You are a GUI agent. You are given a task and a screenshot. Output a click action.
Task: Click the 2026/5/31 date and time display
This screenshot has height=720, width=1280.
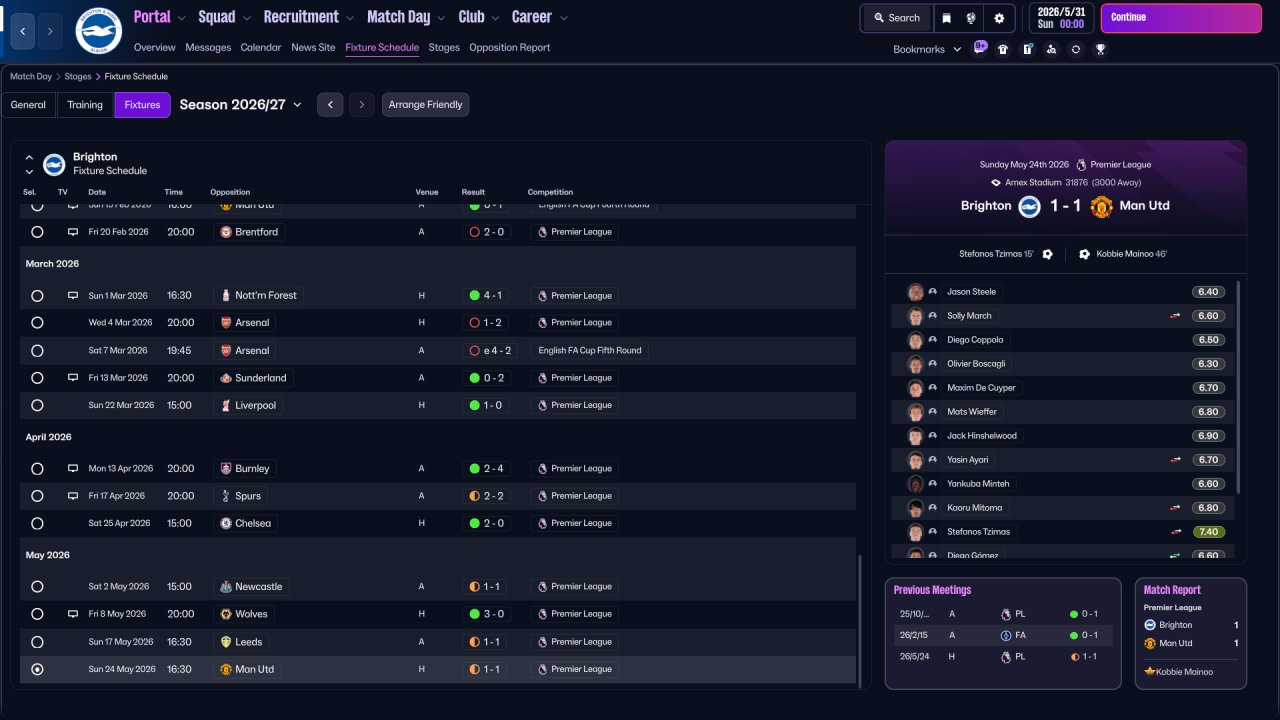1060,18
